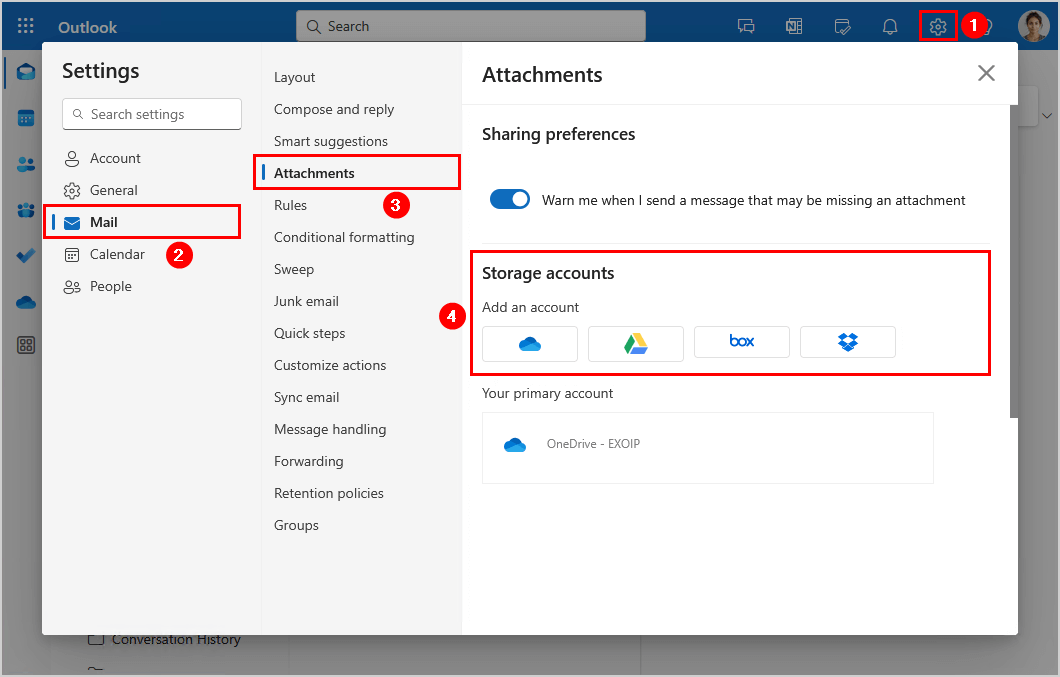Add a OneDrive storage account
This screenshot has width=1060, height=677.
(x=530, y=343)
